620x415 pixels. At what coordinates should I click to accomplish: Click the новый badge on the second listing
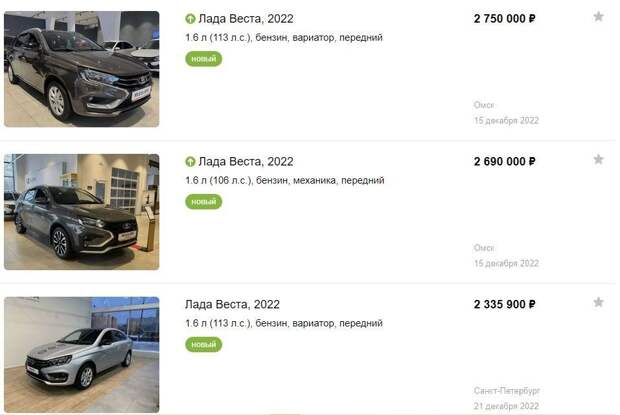click(x=204, y=202)
